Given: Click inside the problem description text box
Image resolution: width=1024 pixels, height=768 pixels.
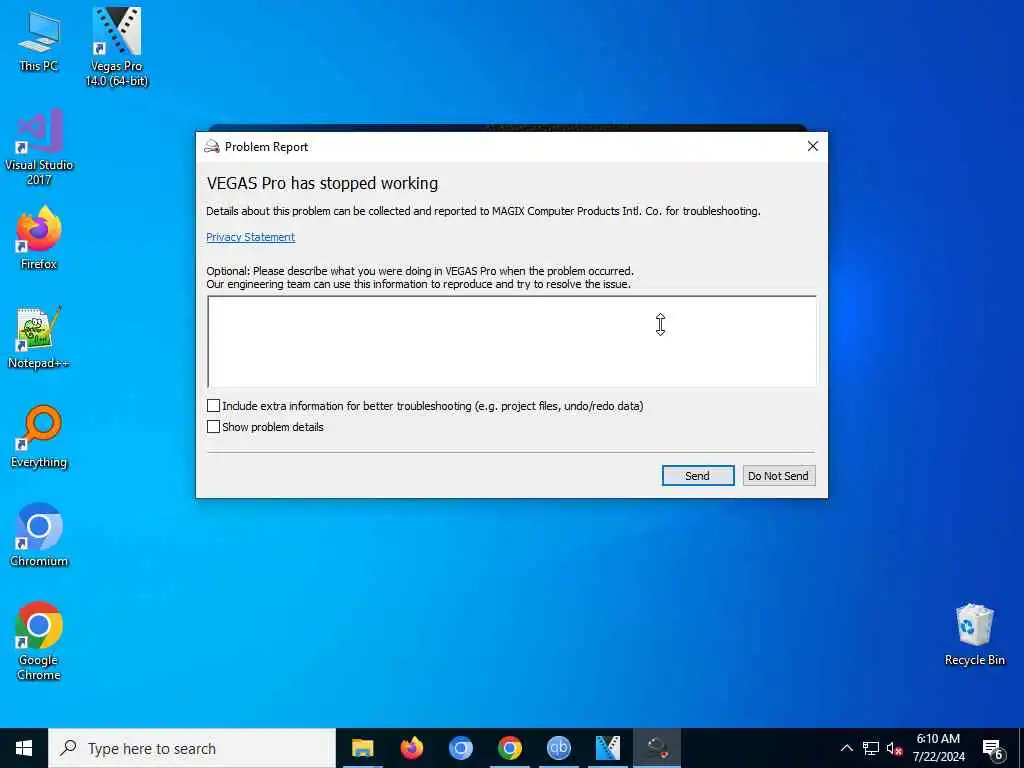Looking at the screenshot, I should pos(512,341).
